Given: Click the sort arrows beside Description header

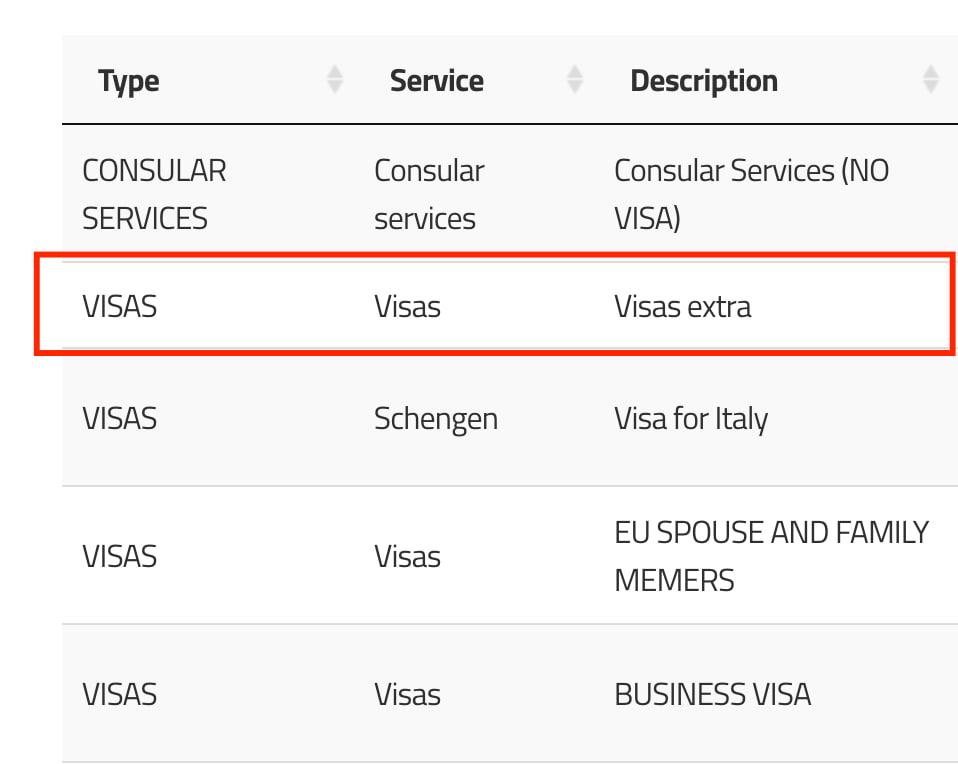Looking at the screenshot, I should [931, 80].
